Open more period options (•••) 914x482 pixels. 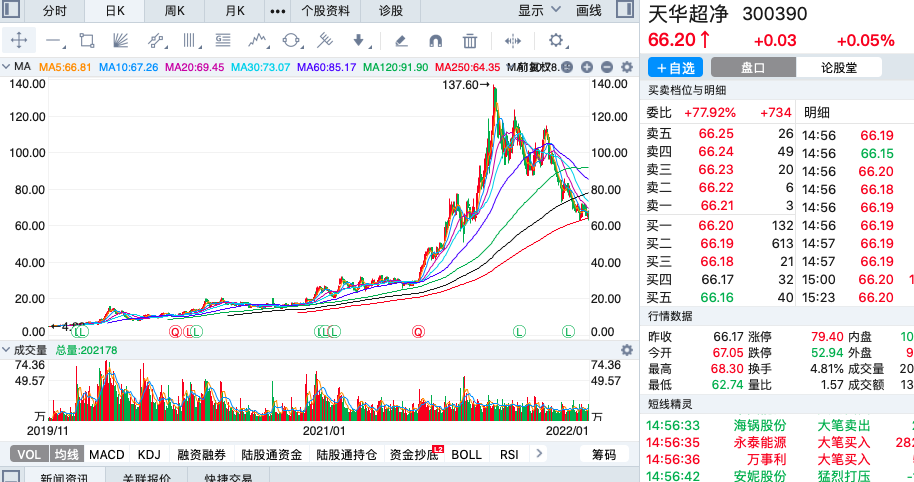pos(278,11)
